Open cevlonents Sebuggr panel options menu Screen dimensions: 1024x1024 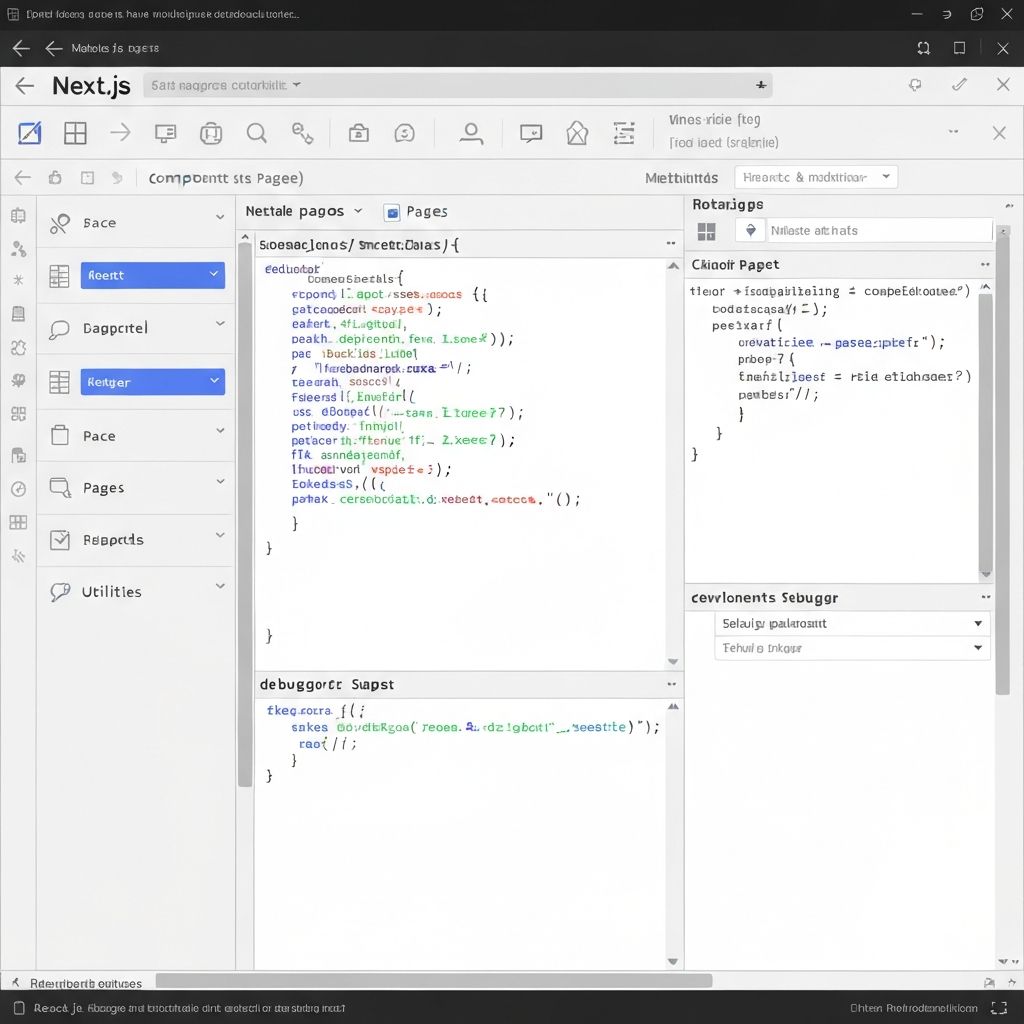pyautogui.click(x=985, y=597)
